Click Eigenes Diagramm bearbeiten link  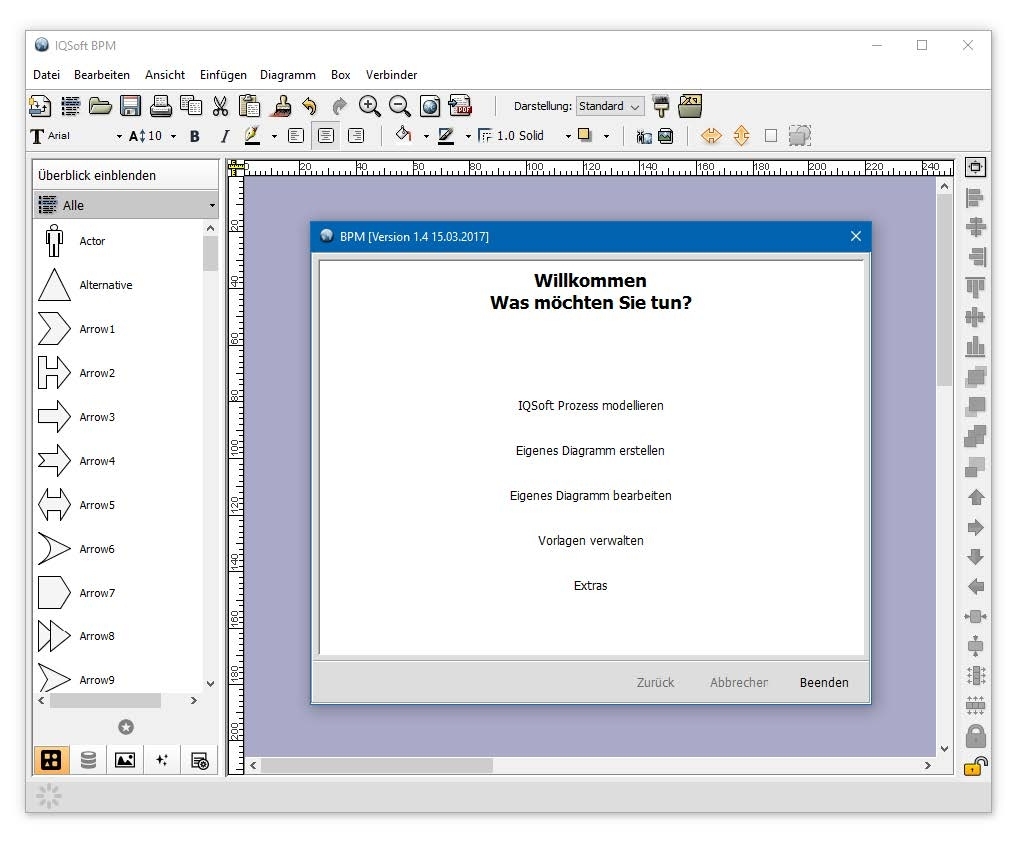coord(590,496)
